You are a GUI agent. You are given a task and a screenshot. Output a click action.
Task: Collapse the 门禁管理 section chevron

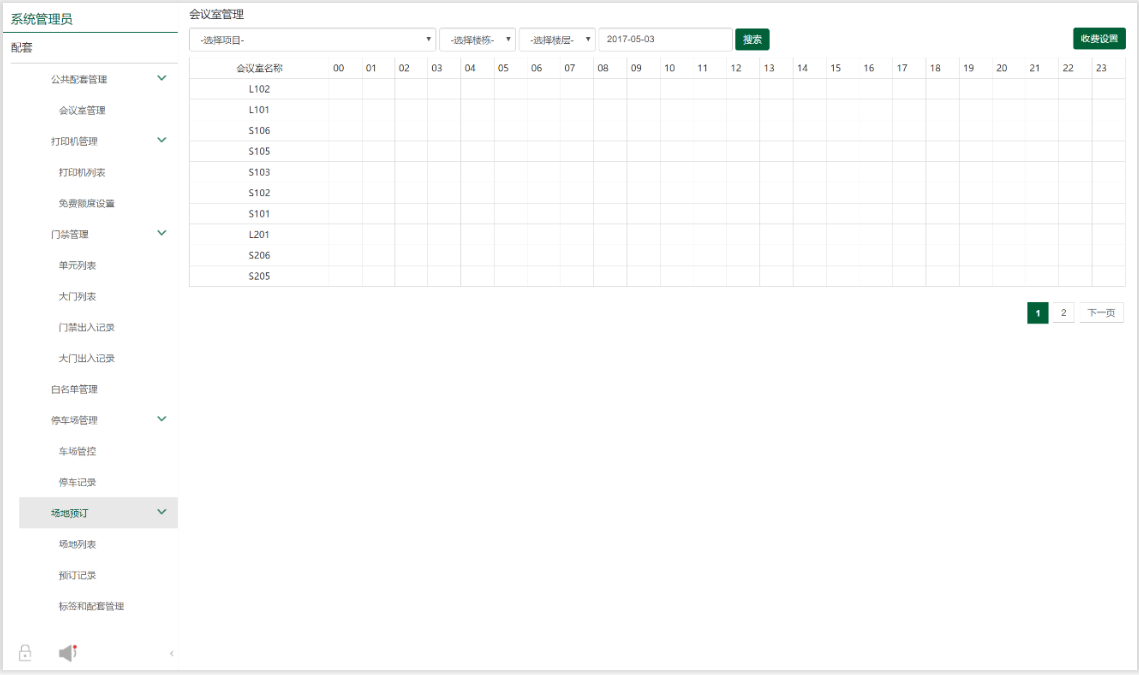click(x=162, y=233)
